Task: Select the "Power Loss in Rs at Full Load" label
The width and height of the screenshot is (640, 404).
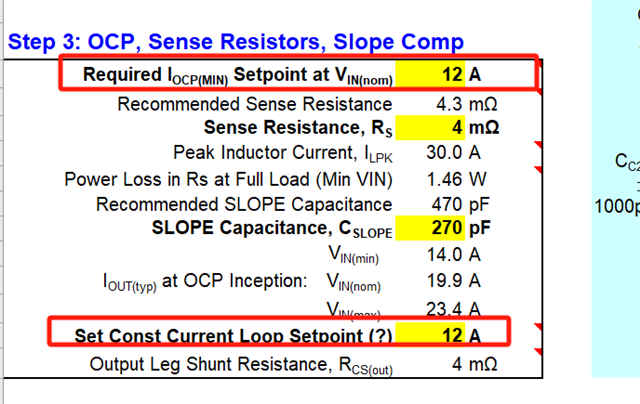Action: point(228,178)
